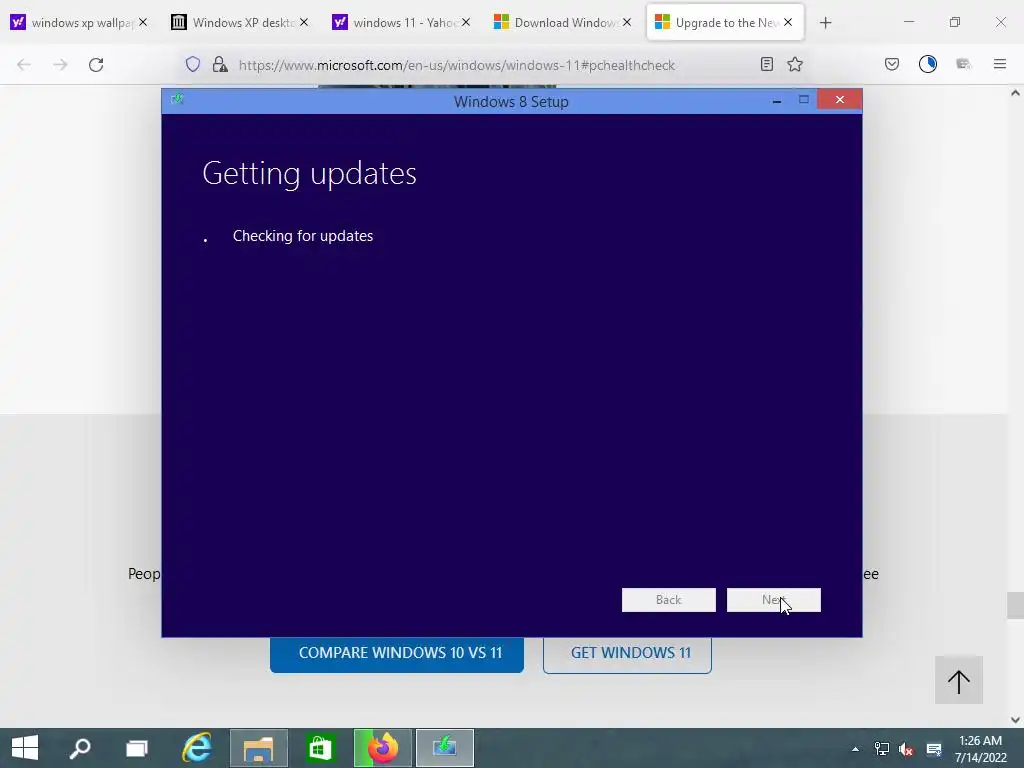Open Task View on the taskbar
Viewport: 1024px width, 768px height.
tap(137, 748)
